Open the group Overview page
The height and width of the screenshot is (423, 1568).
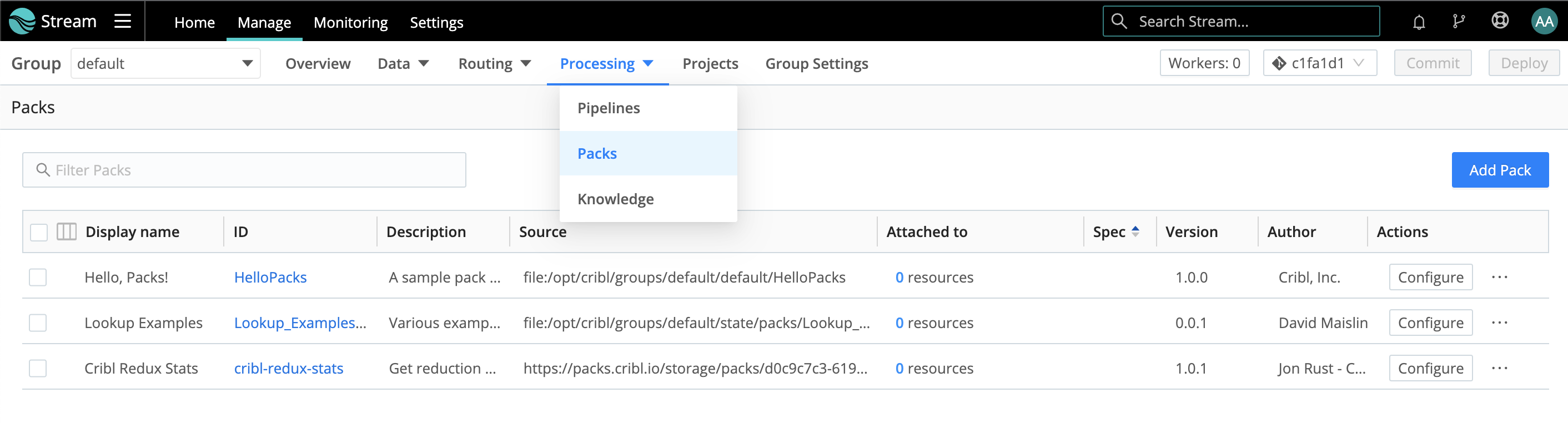coord(318,63)
